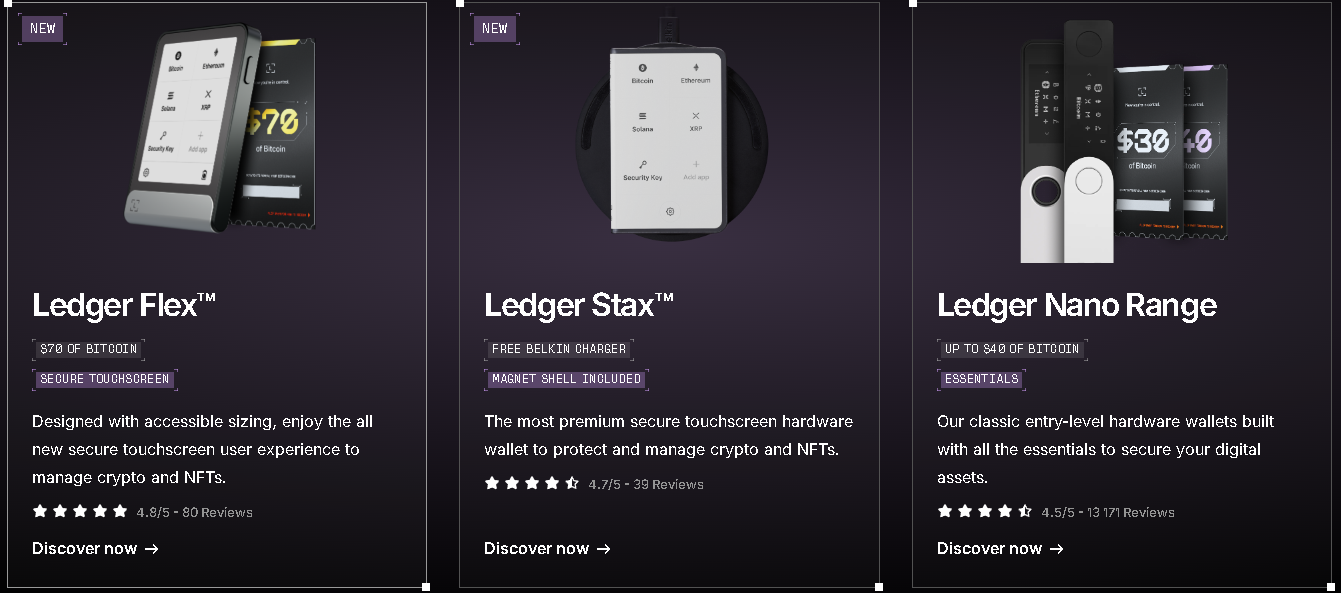Image resolution: width=1341 pixels, height=593 pixels.
Task: Open Discover now link under Ledger Flex
Action: point(95,548)
